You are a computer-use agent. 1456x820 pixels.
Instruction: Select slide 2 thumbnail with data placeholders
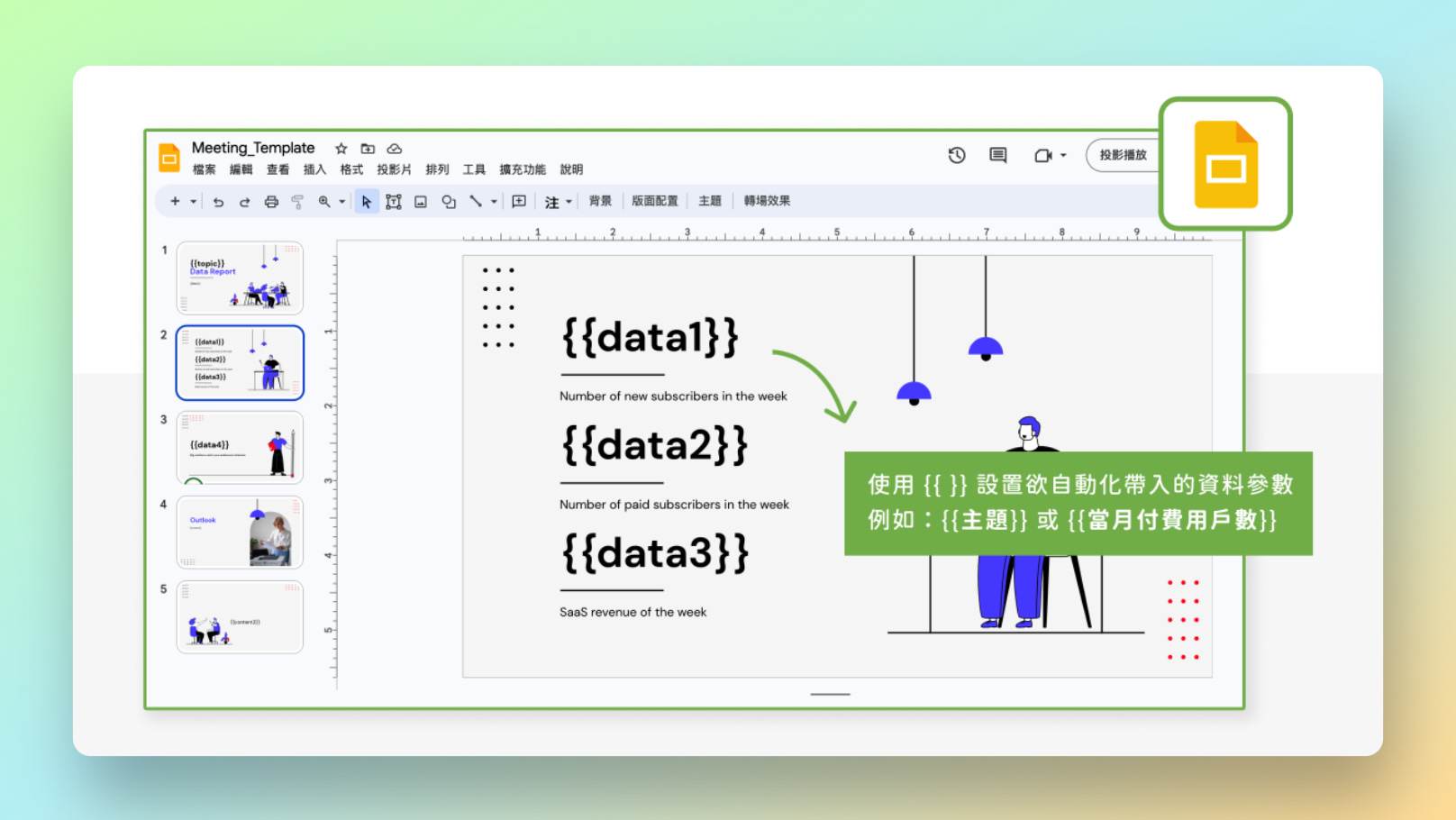[240, 362]
